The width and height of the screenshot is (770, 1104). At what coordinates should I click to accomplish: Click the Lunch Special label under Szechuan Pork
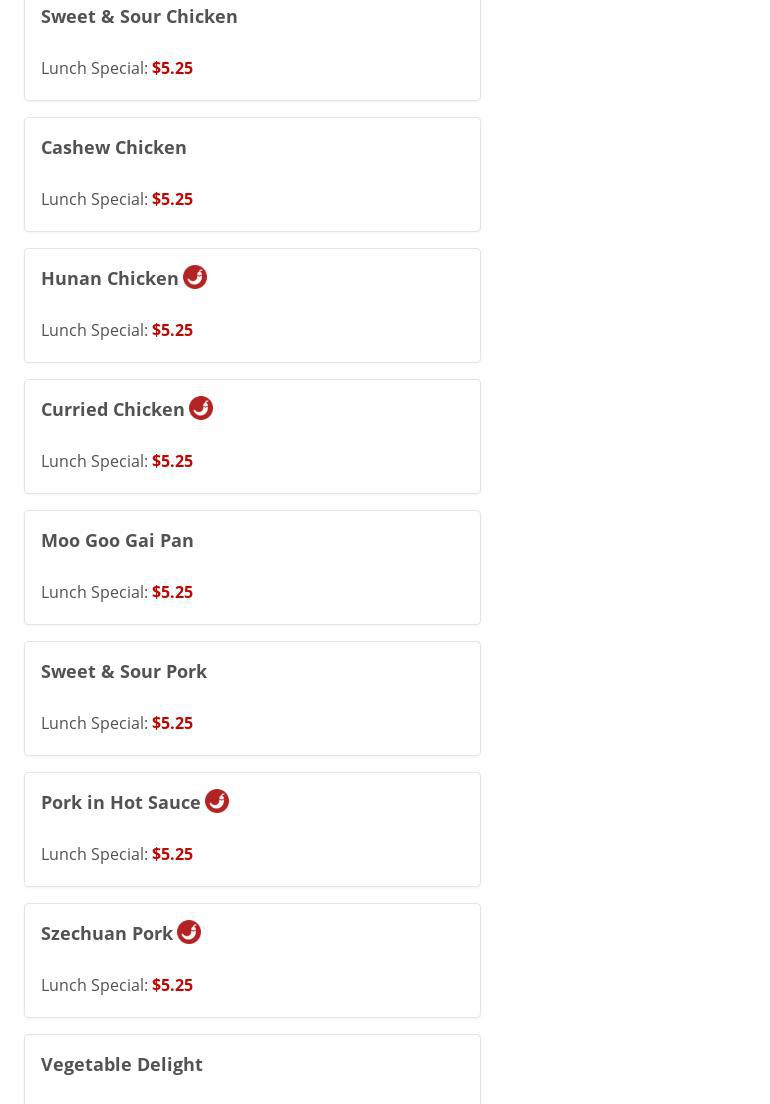(x=94, y=985)
